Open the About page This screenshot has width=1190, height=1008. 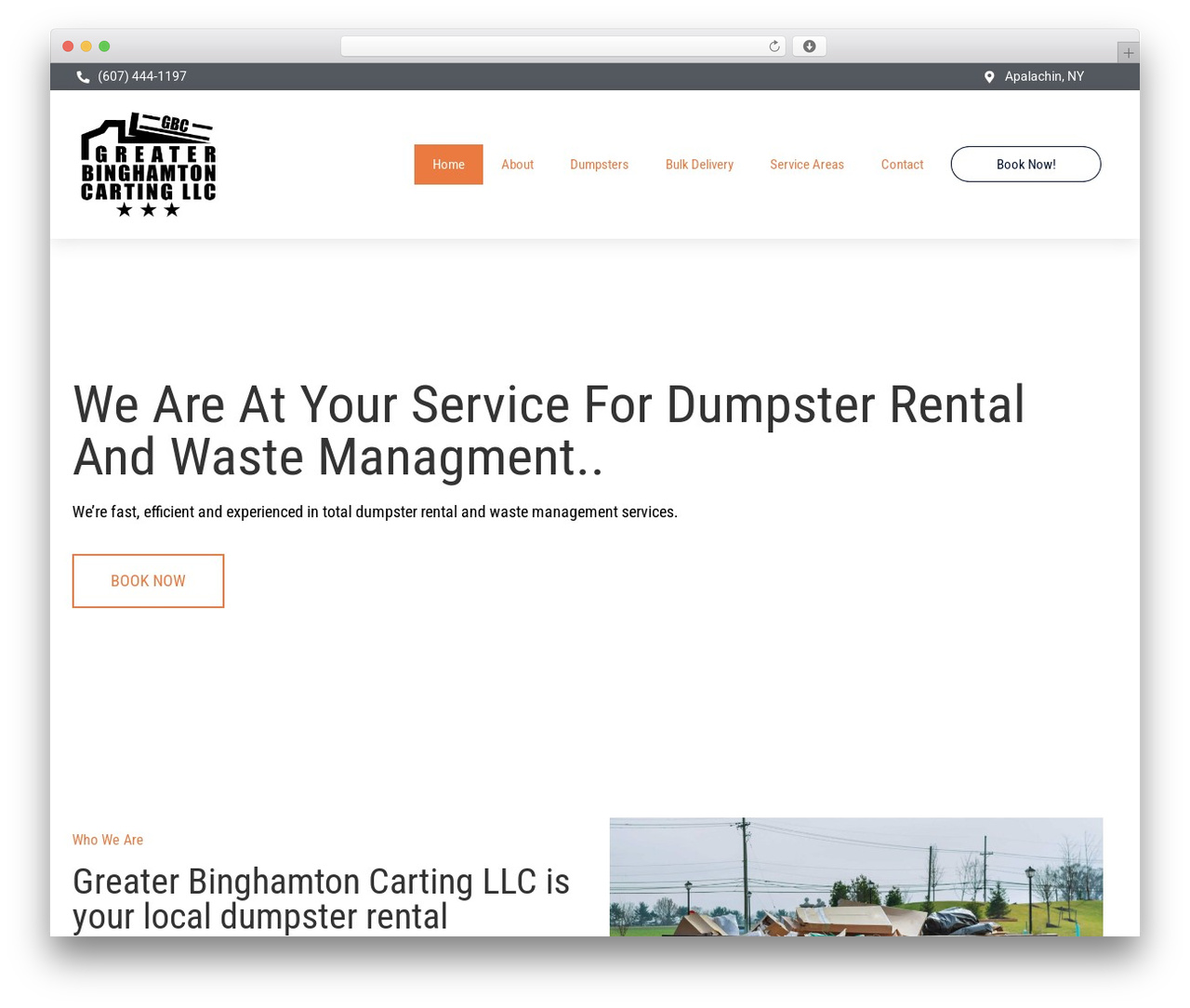[x=517, y=165]
